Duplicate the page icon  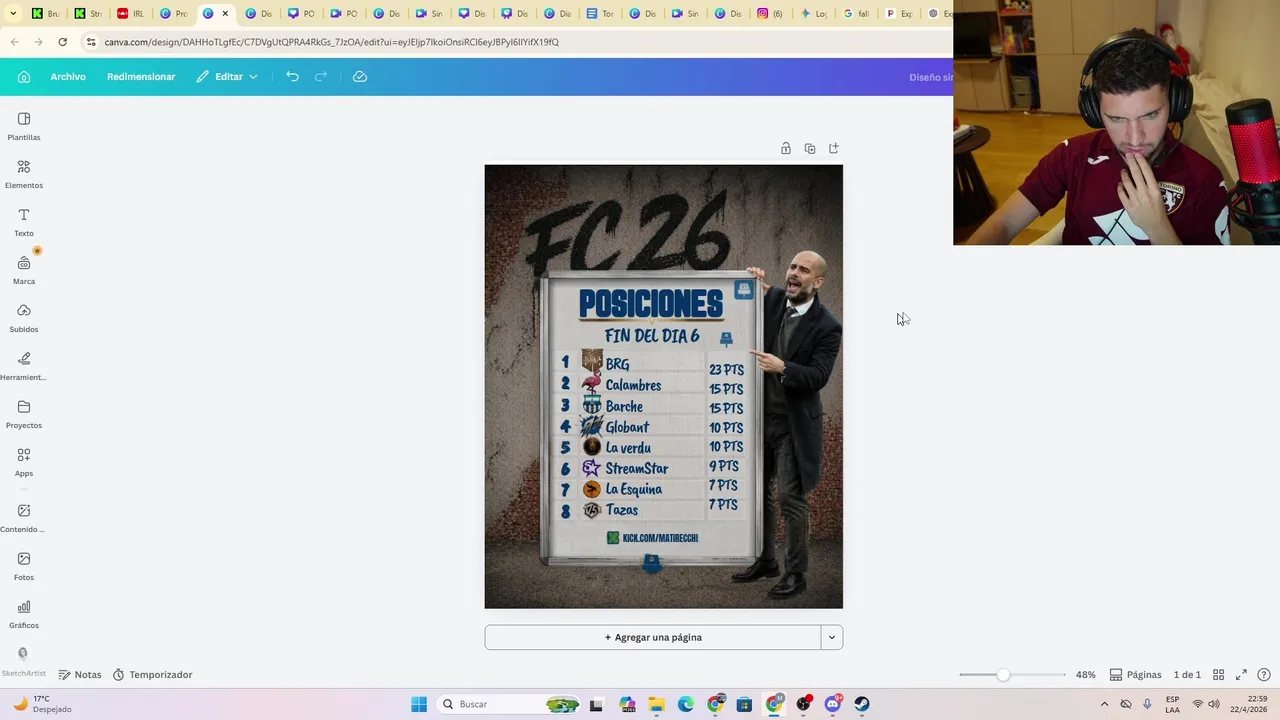[x=810, y=148]
